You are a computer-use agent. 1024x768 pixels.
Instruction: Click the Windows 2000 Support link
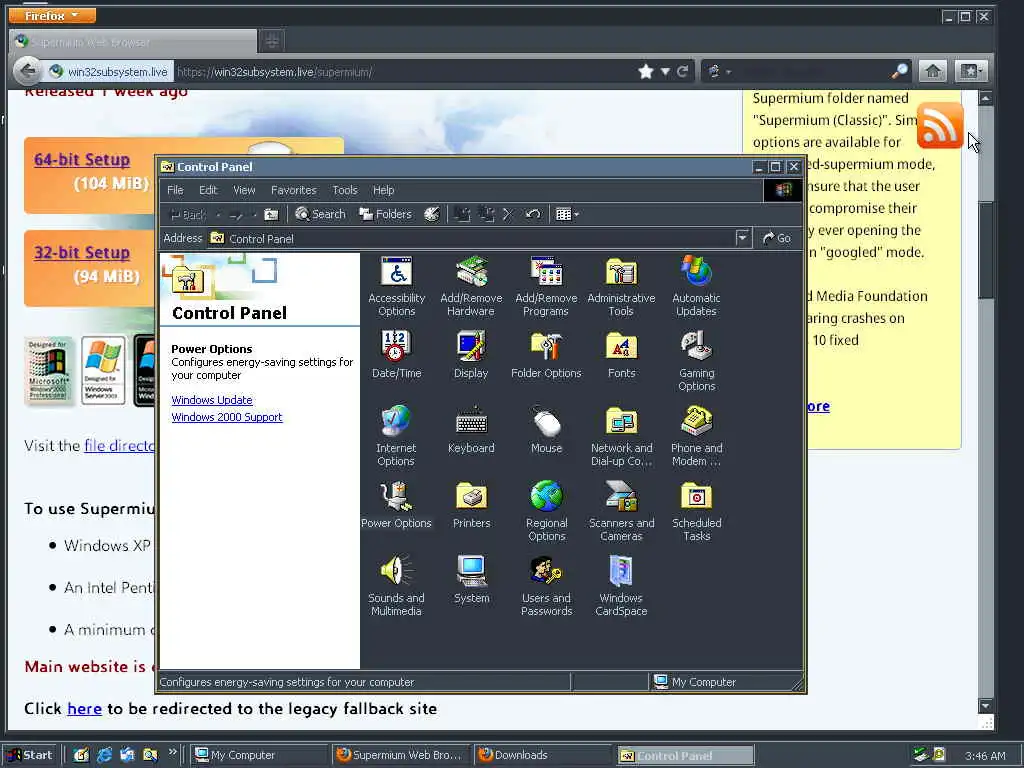pos(227,417)
